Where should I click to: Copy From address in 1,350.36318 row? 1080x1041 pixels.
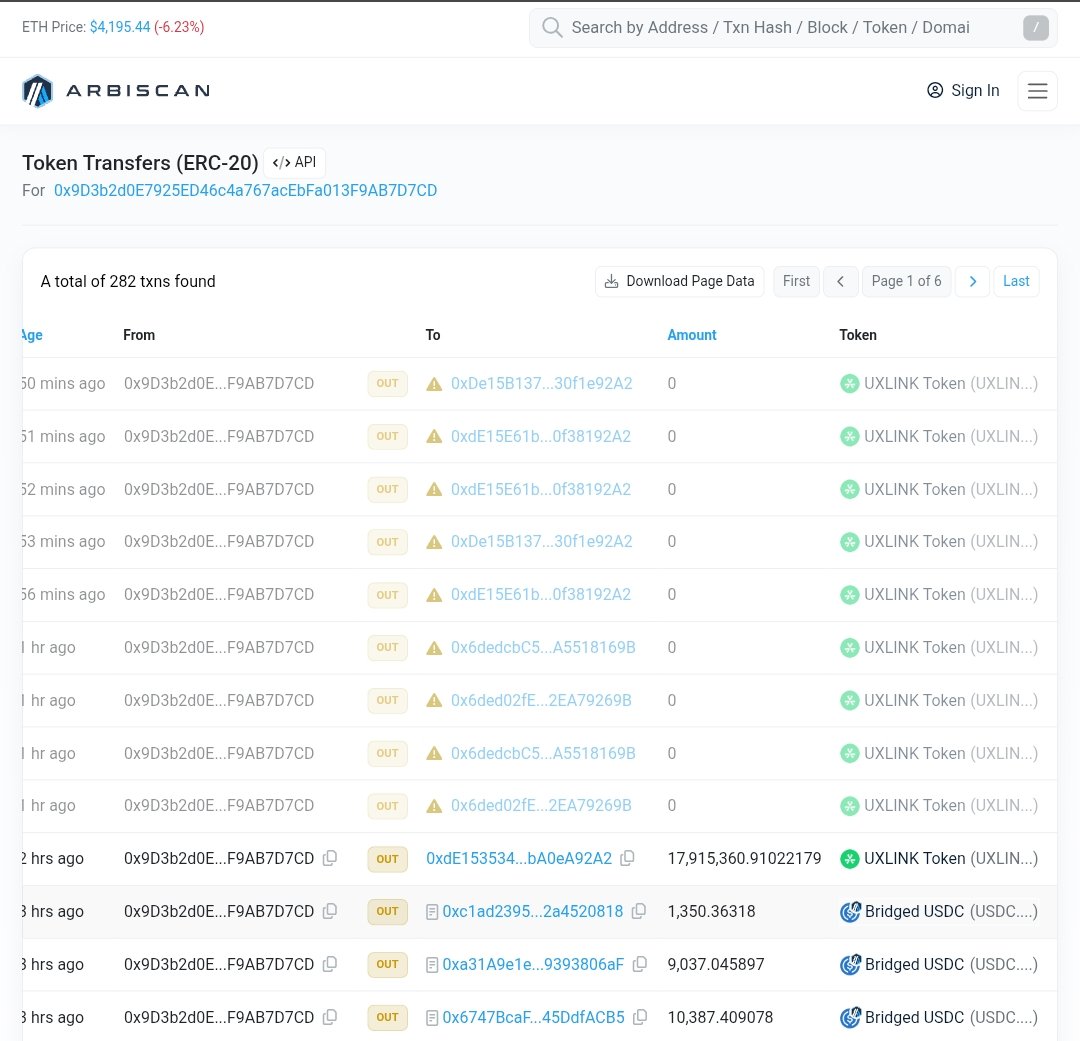pos(330,911)
